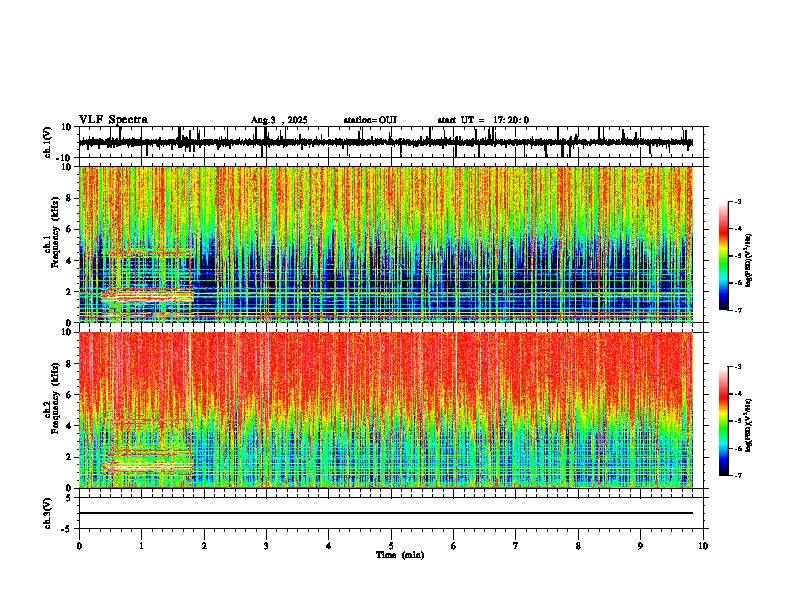Click the "8" kHz tick on ch.1 spectrogram
792x612 pixels.
coord(69,198)
